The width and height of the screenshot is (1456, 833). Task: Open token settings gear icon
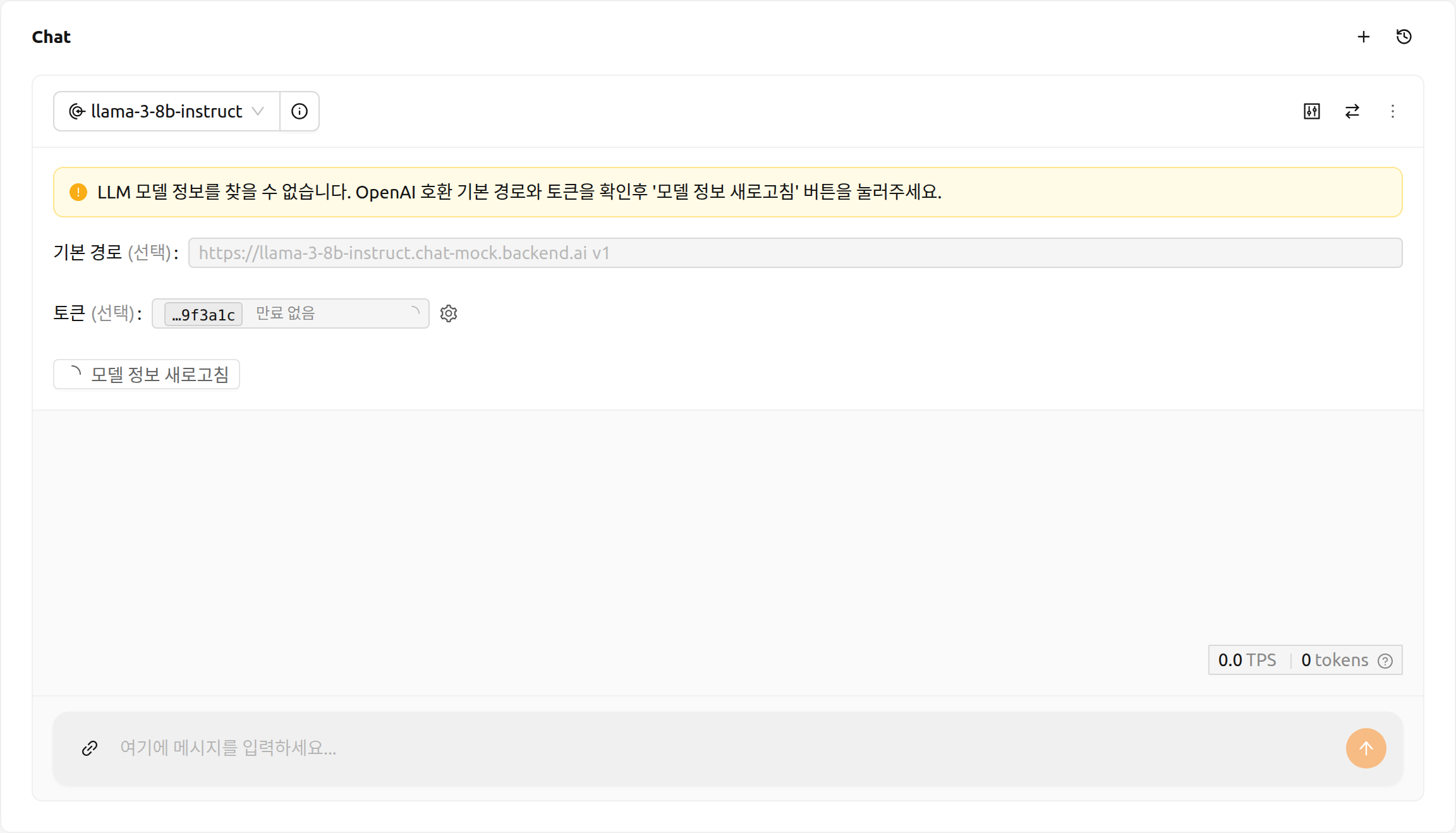(449, 313)
